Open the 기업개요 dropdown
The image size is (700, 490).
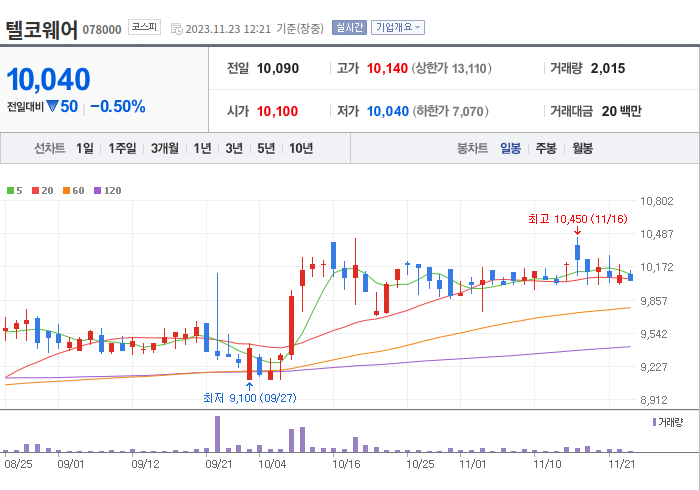click(398, 28)
